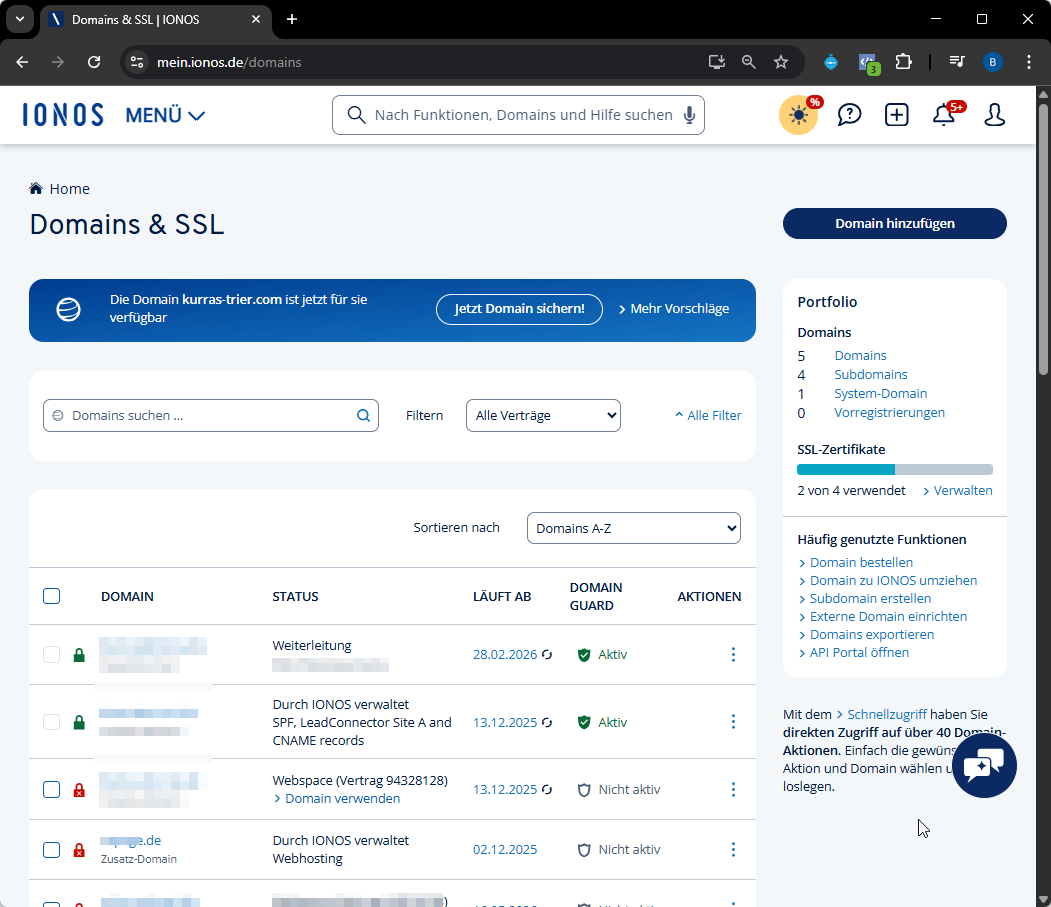Open Domains exportieren link
The width and height of the screenshot is (1051, 907).
tap(866, 635)
